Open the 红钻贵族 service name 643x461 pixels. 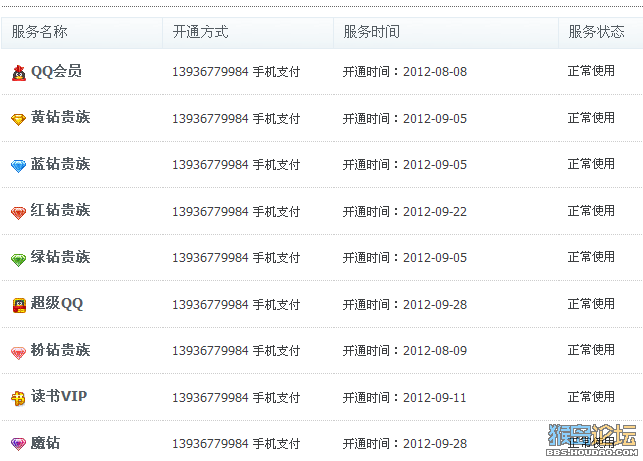point(60,210)
